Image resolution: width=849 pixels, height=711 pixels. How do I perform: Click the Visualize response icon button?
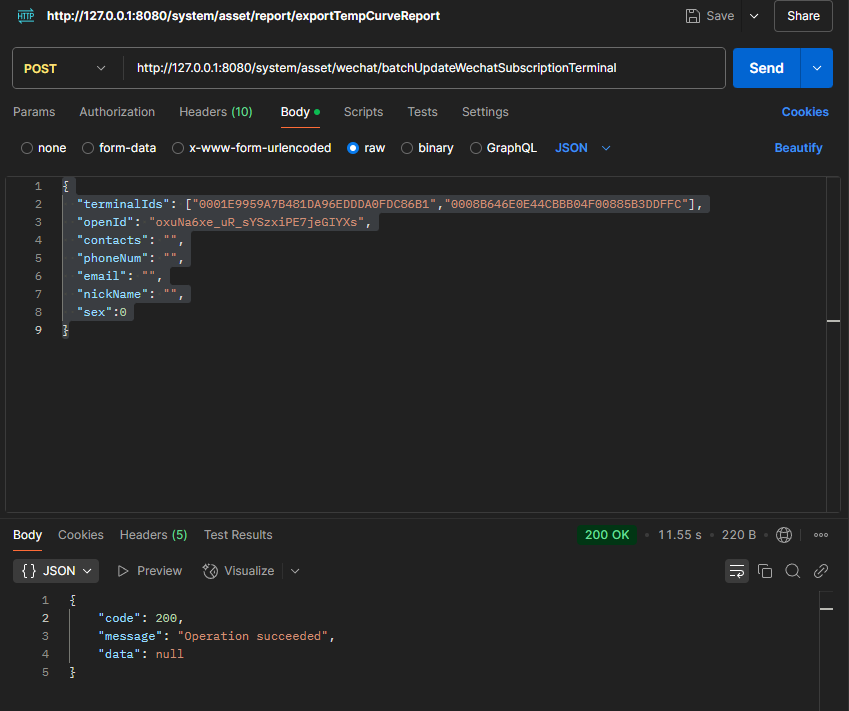[238, 571]
